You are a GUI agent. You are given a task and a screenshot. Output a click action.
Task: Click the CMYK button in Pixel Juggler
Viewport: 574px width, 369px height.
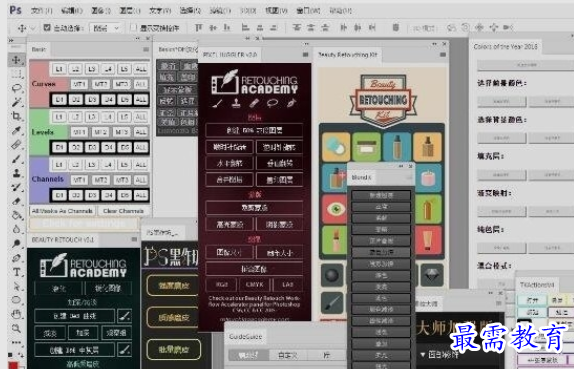coord(254,285)
